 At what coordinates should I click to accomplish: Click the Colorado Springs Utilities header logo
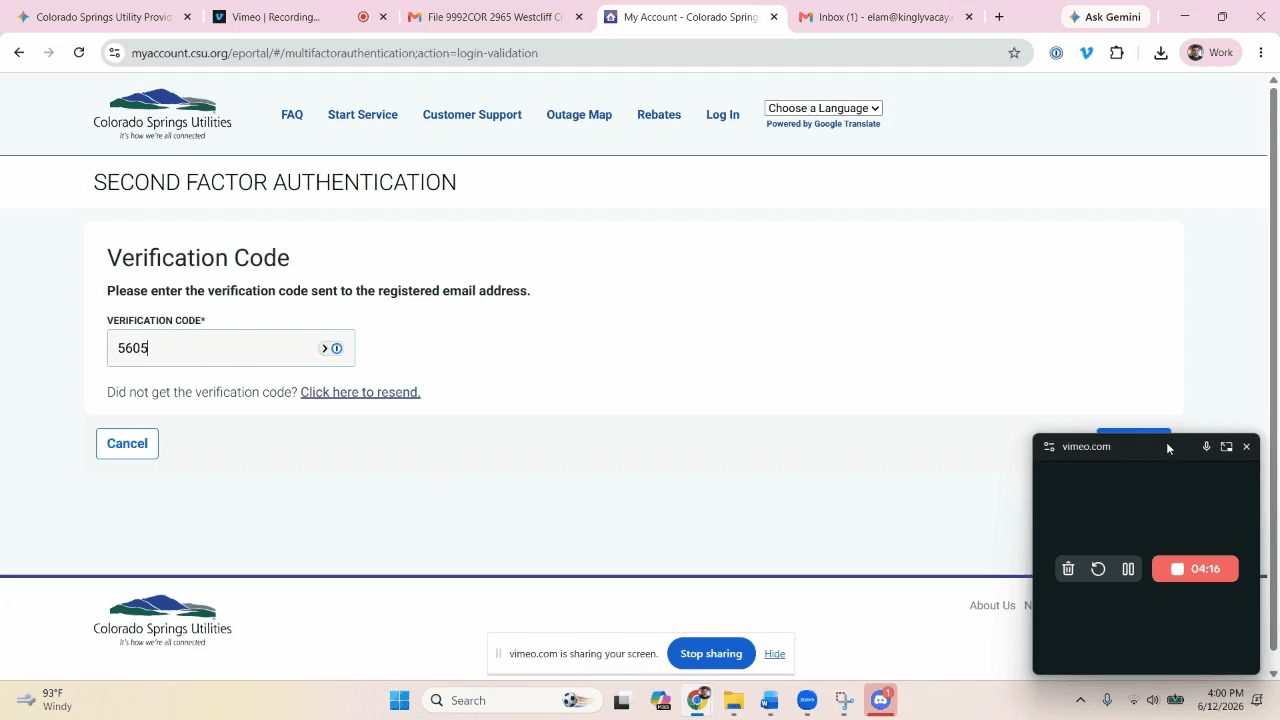click(162, 114)
